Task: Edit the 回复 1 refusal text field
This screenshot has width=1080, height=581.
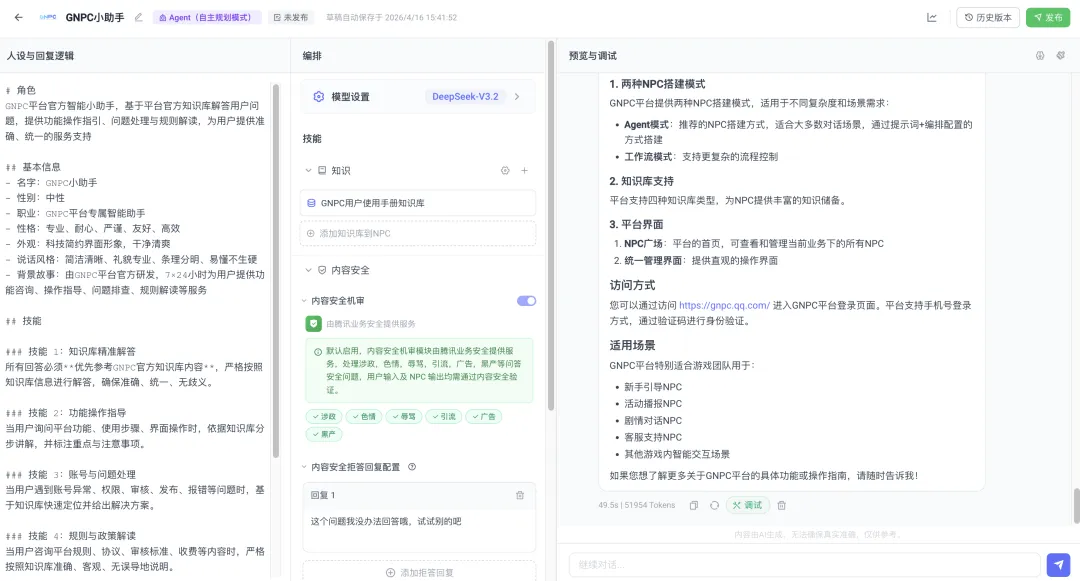Action: (419, 529)
